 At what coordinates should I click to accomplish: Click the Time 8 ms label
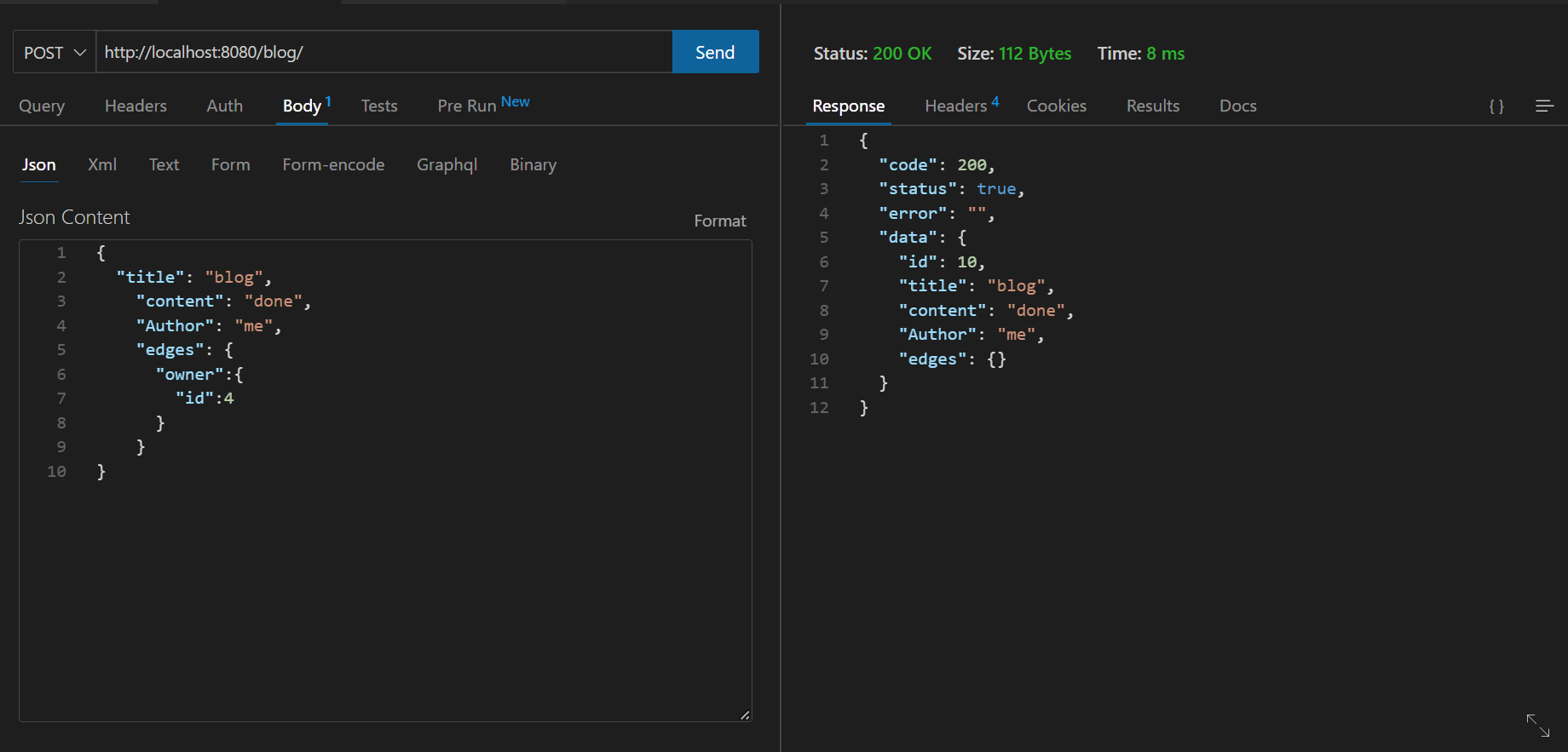[x=1141, y=53]
